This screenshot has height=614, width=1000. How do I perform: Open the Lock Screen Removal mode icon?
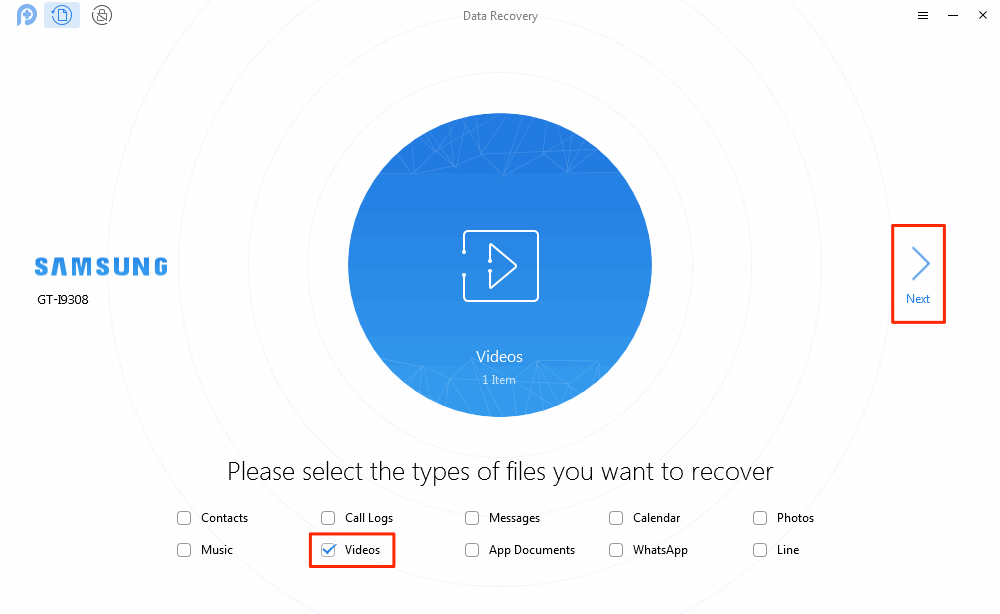[102, 15]
